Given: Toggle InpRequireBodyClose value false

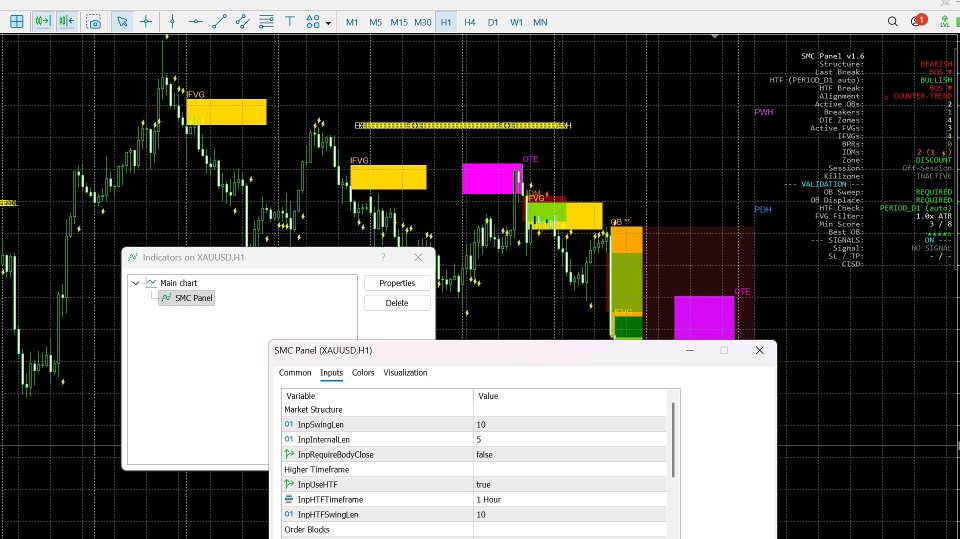Looking at the screenshot, I should pyautogui.click(x=571, y=454).
